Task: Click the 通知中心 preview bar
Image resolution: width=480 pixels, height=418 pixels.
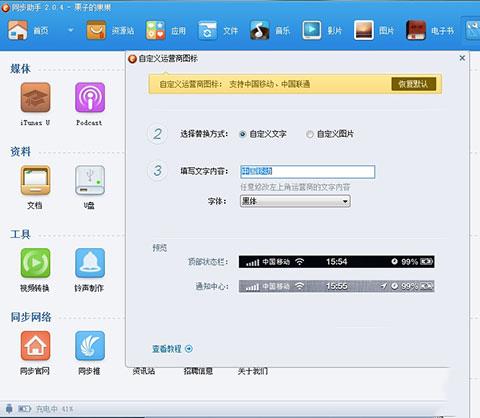Action: (x=336, y=286)
